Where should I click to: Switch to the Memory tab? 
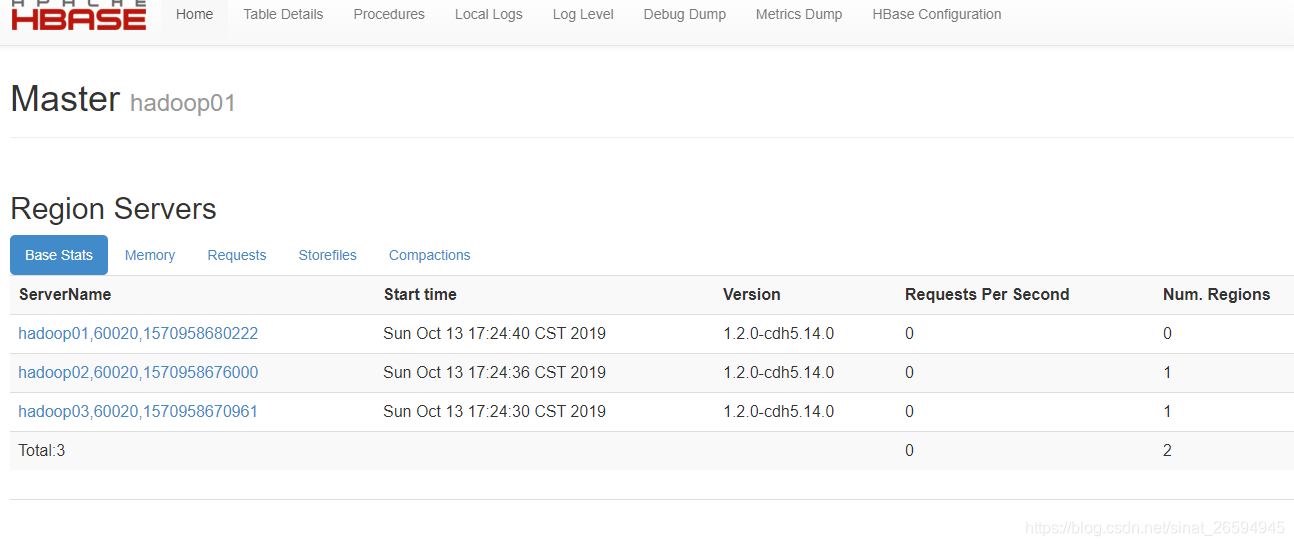tap(150, 255)
